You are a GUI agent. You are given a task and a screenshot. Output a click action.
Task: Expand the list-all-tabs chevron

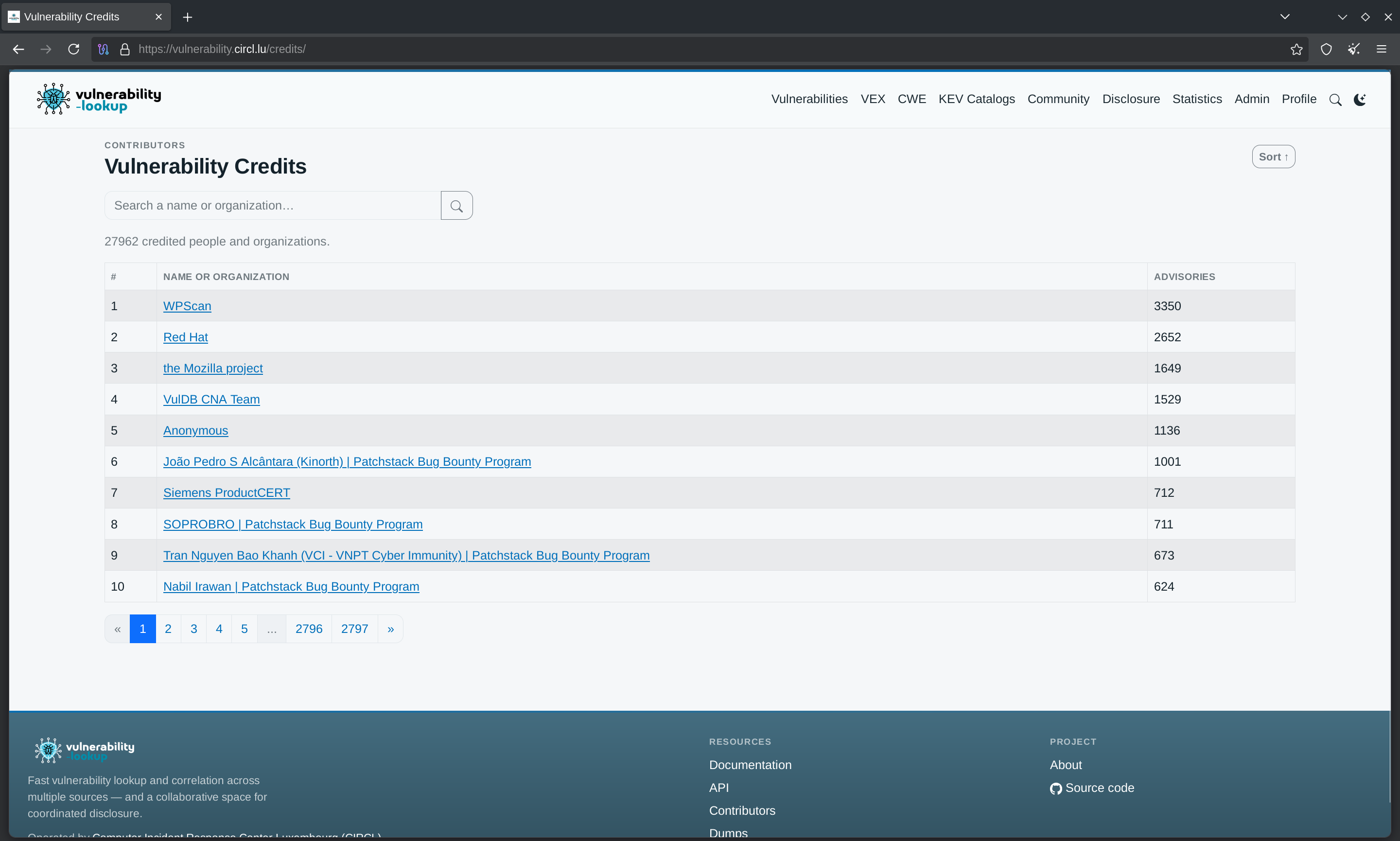point(1285,17)
